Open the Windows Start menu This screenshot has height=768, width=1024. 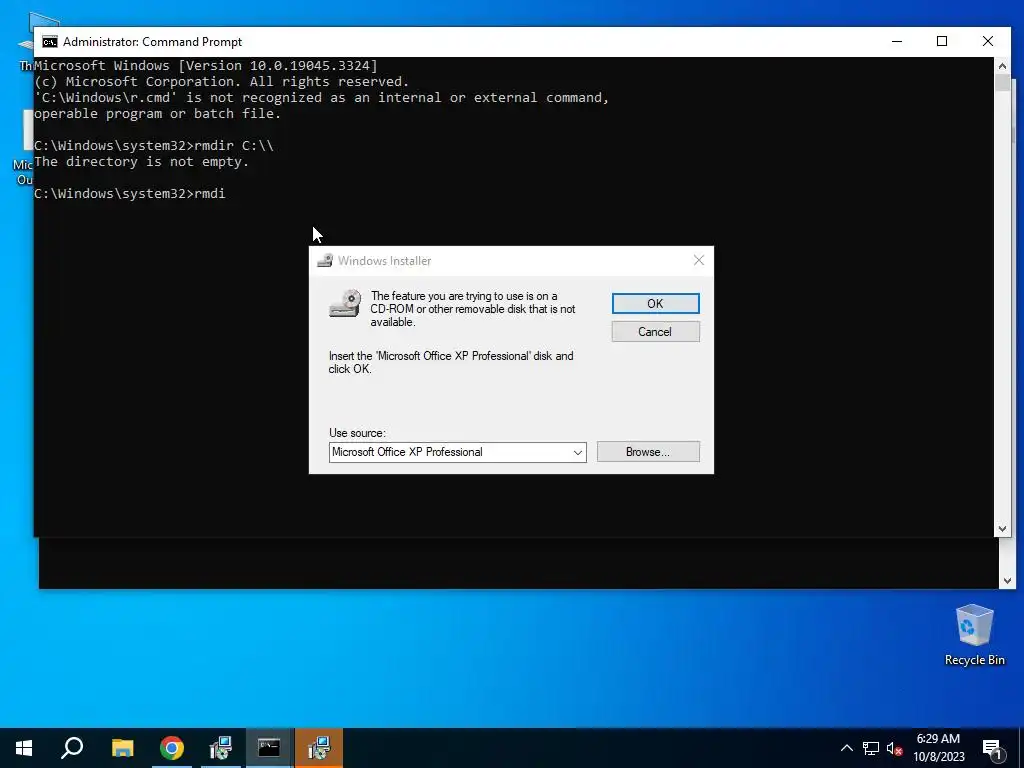coord(24,748)
